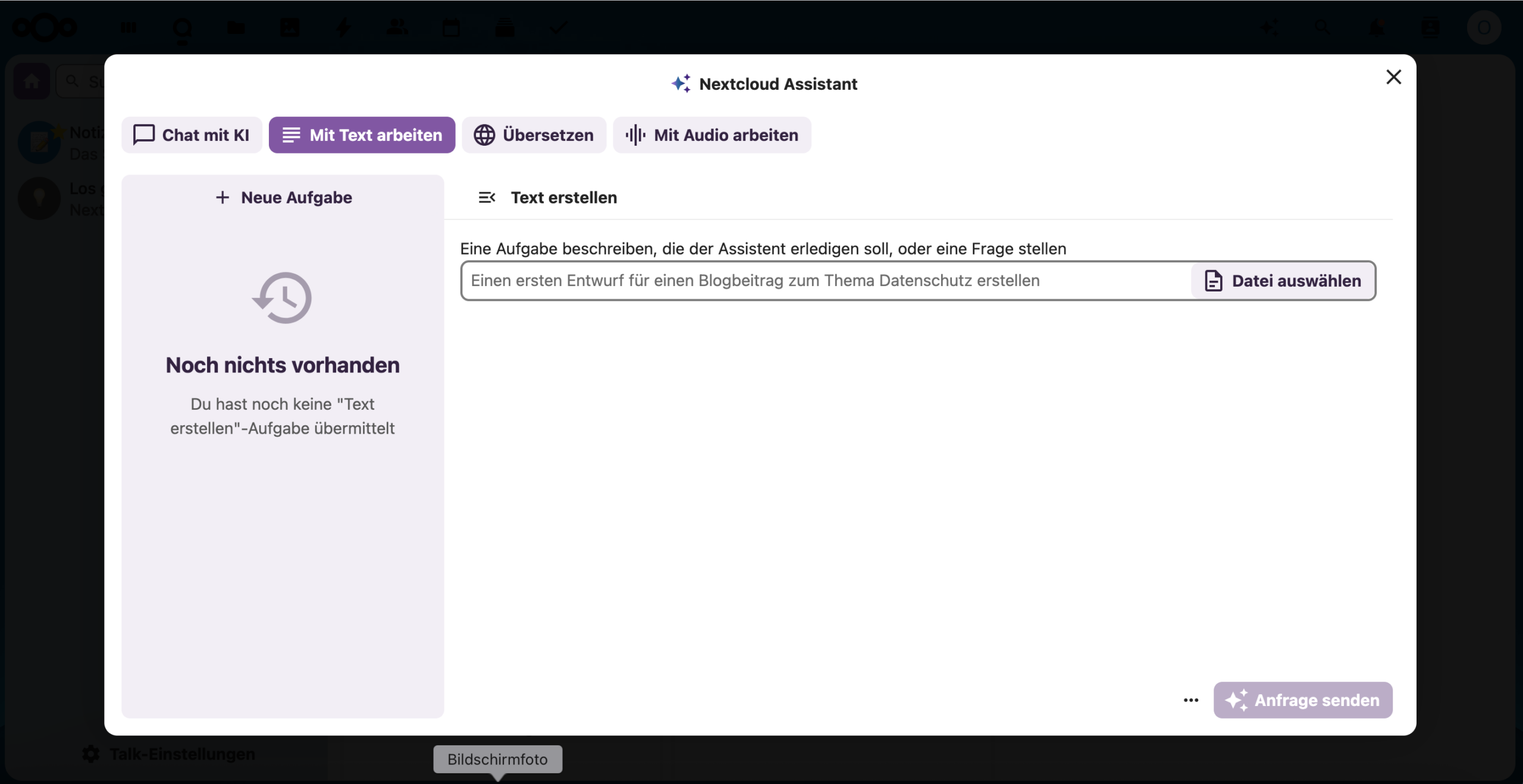Start a Neue Aufgabe with the plus button
This screenshot has height=784, width=1523.
tap(283, 197)
